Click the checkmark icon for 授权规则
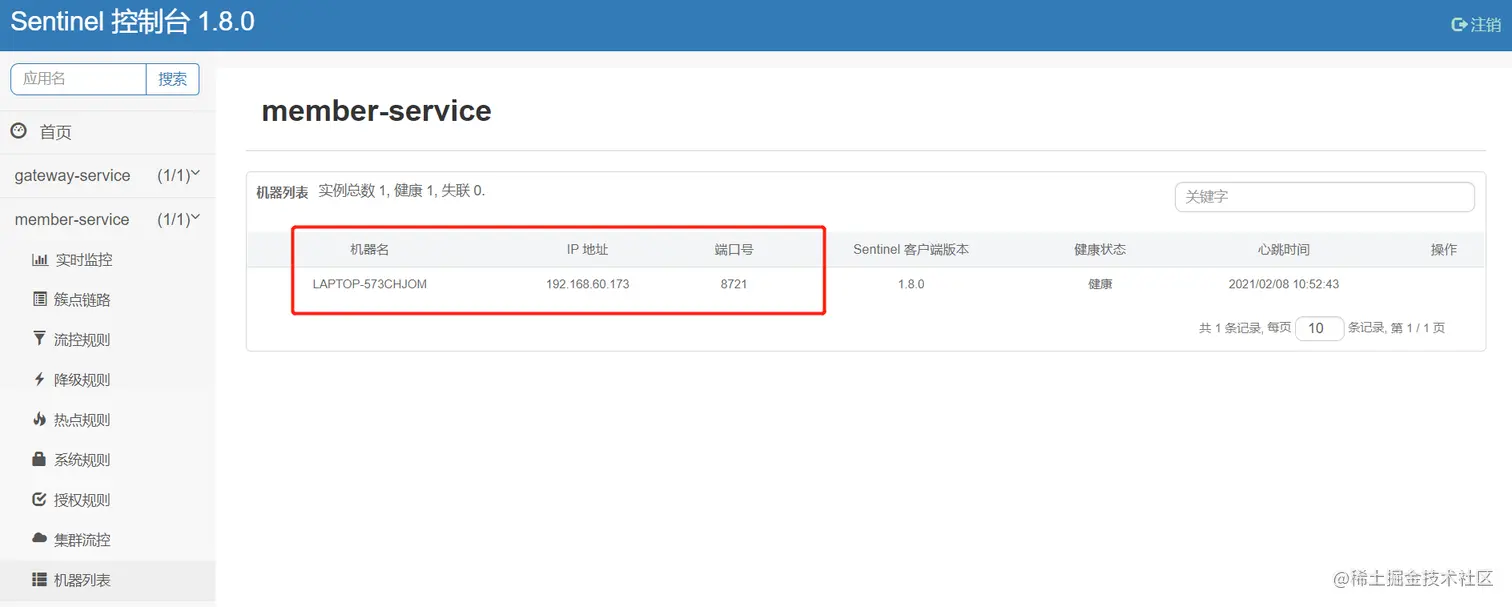Image resolution: width=1512 pixels, height=607 pixels. pos(40,499)
